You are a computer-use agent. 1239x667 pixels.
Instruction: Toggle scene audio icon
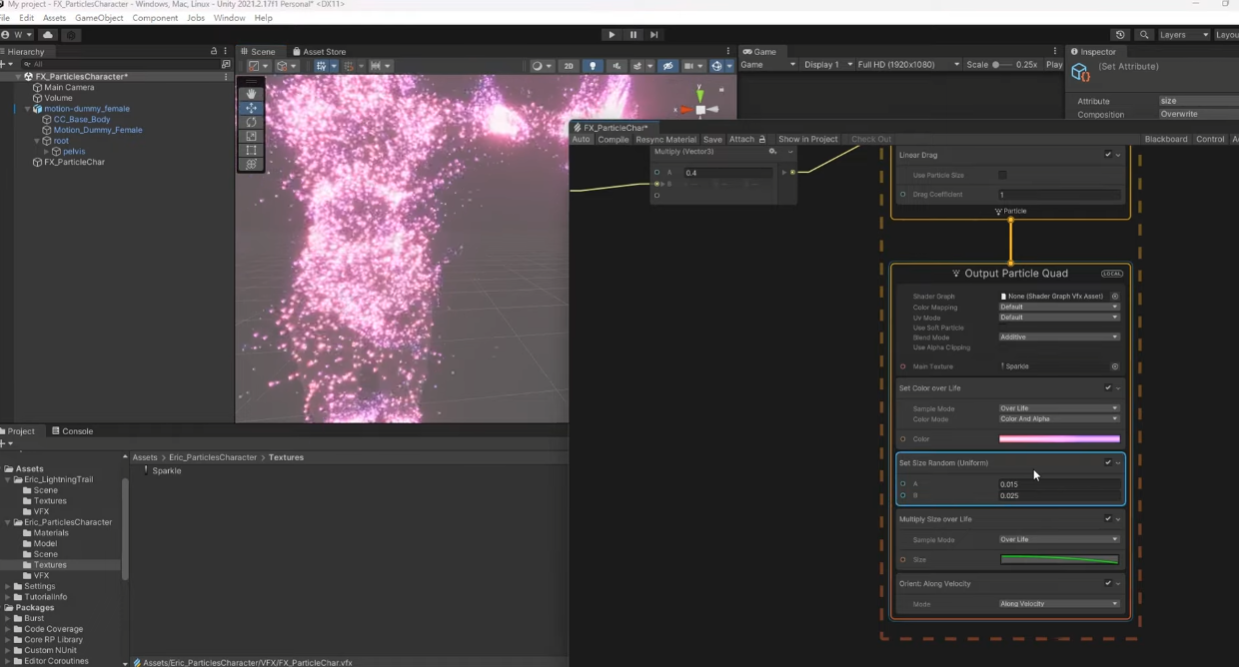[x=617, y=64]
